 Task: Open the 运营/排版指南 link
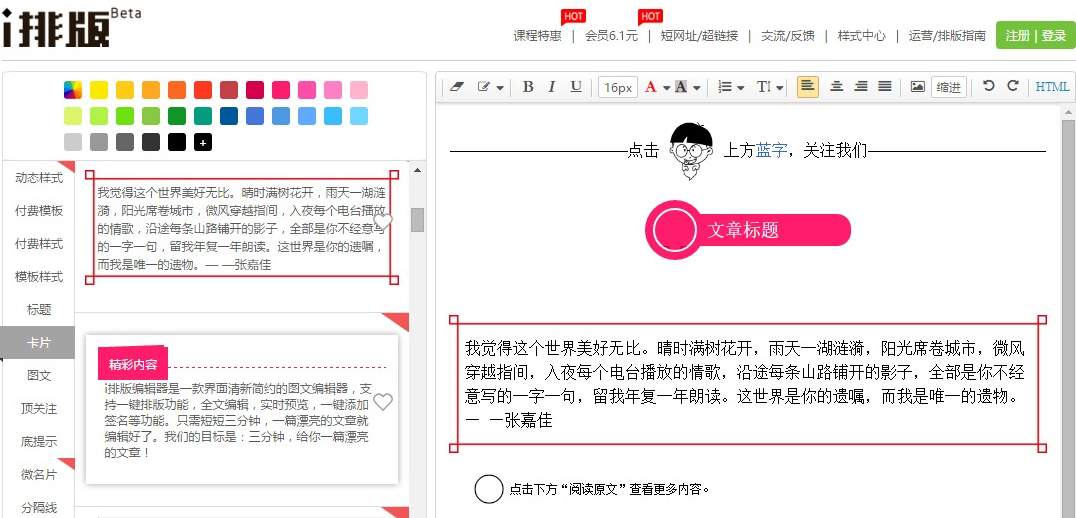point(947,36)
